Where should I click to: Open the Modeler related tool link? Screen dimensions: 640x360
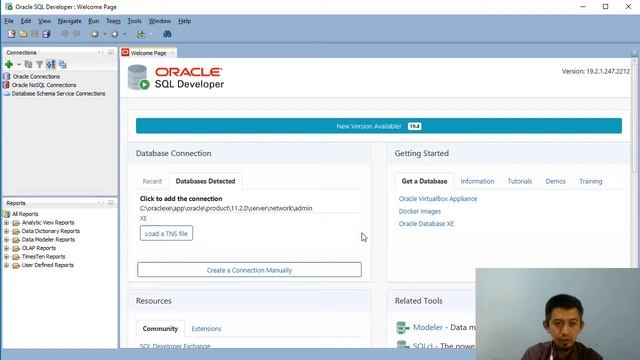tap(428, 327)
